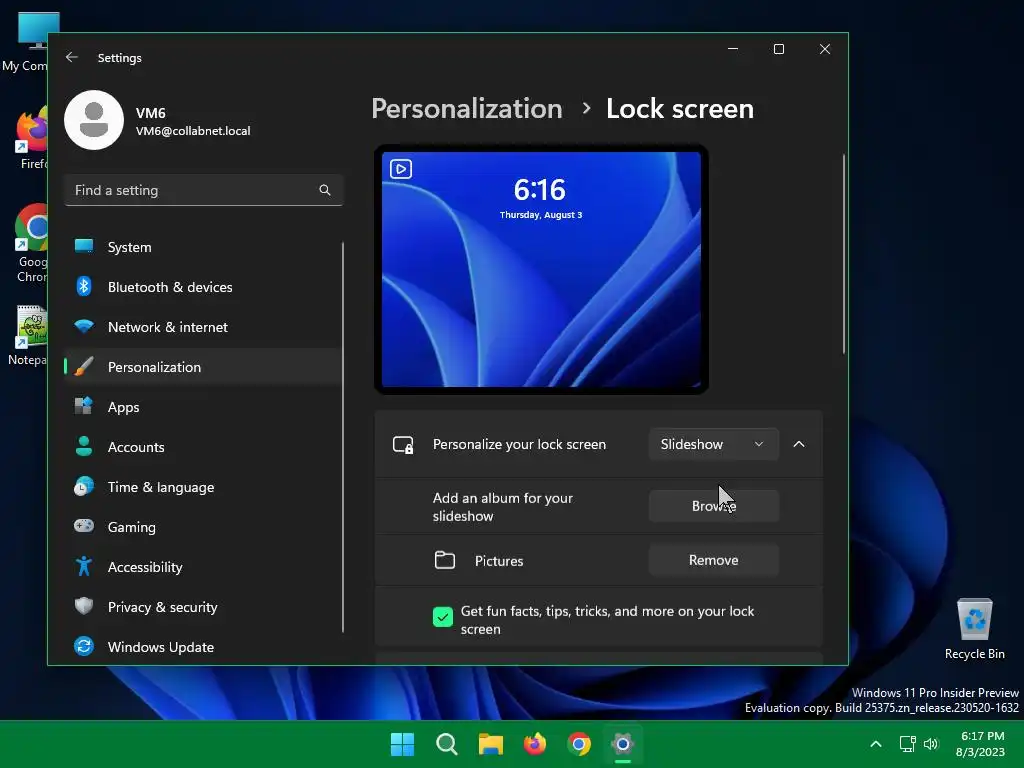The width and height of the screenshot is (1024, 768).
Task: Click the Pictures folder icon
Action: [x=445, y=560]
